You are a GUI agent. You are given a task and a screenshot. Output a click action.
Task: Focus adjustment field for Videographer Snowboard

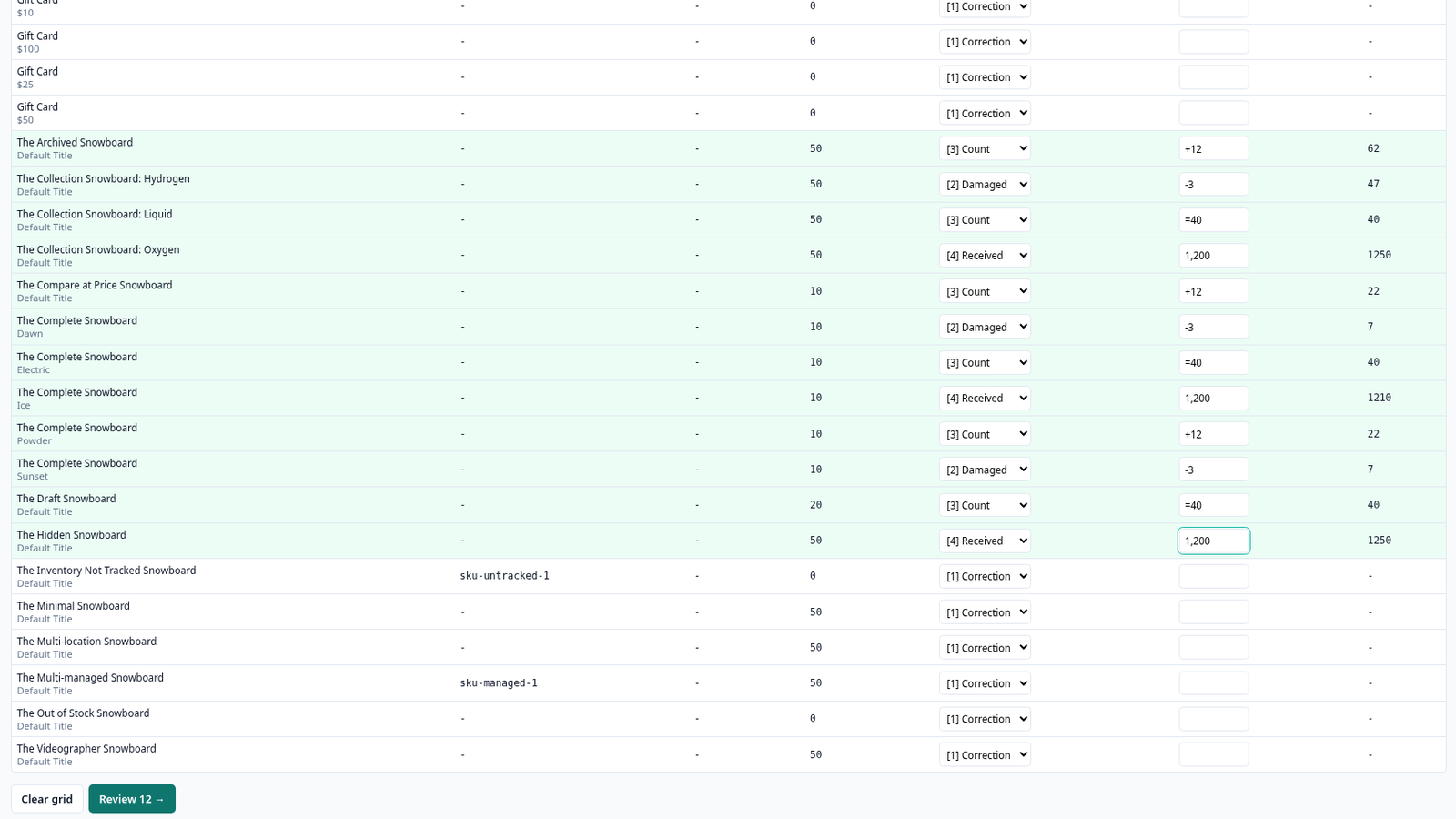pos(1214,754)
